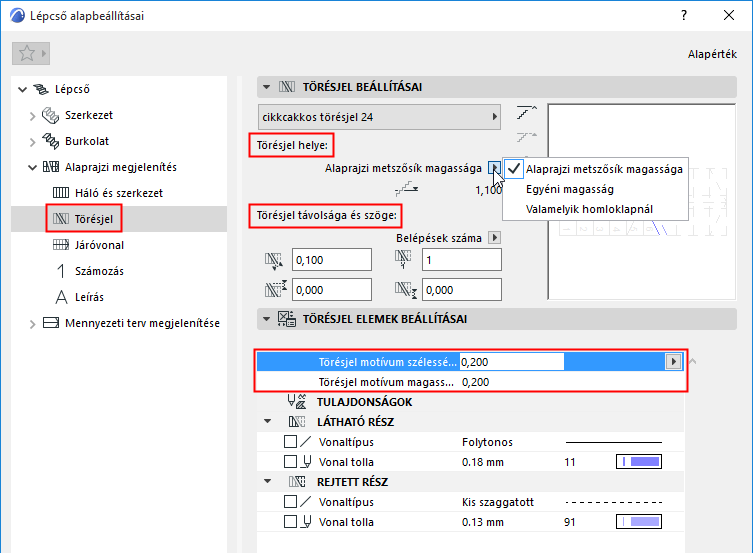Viewport: 753px width, 553px height.
Task: Toggle the Vonal tolla checkbox under Rejtett rész
Action: point(291,522)
